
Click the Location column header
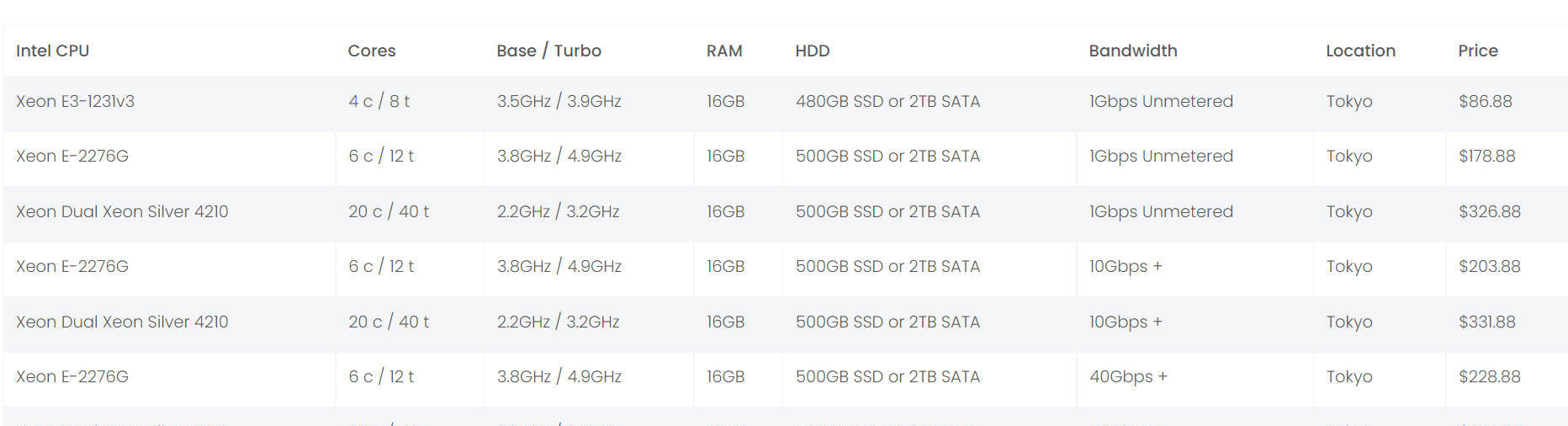click(1360, 51)
